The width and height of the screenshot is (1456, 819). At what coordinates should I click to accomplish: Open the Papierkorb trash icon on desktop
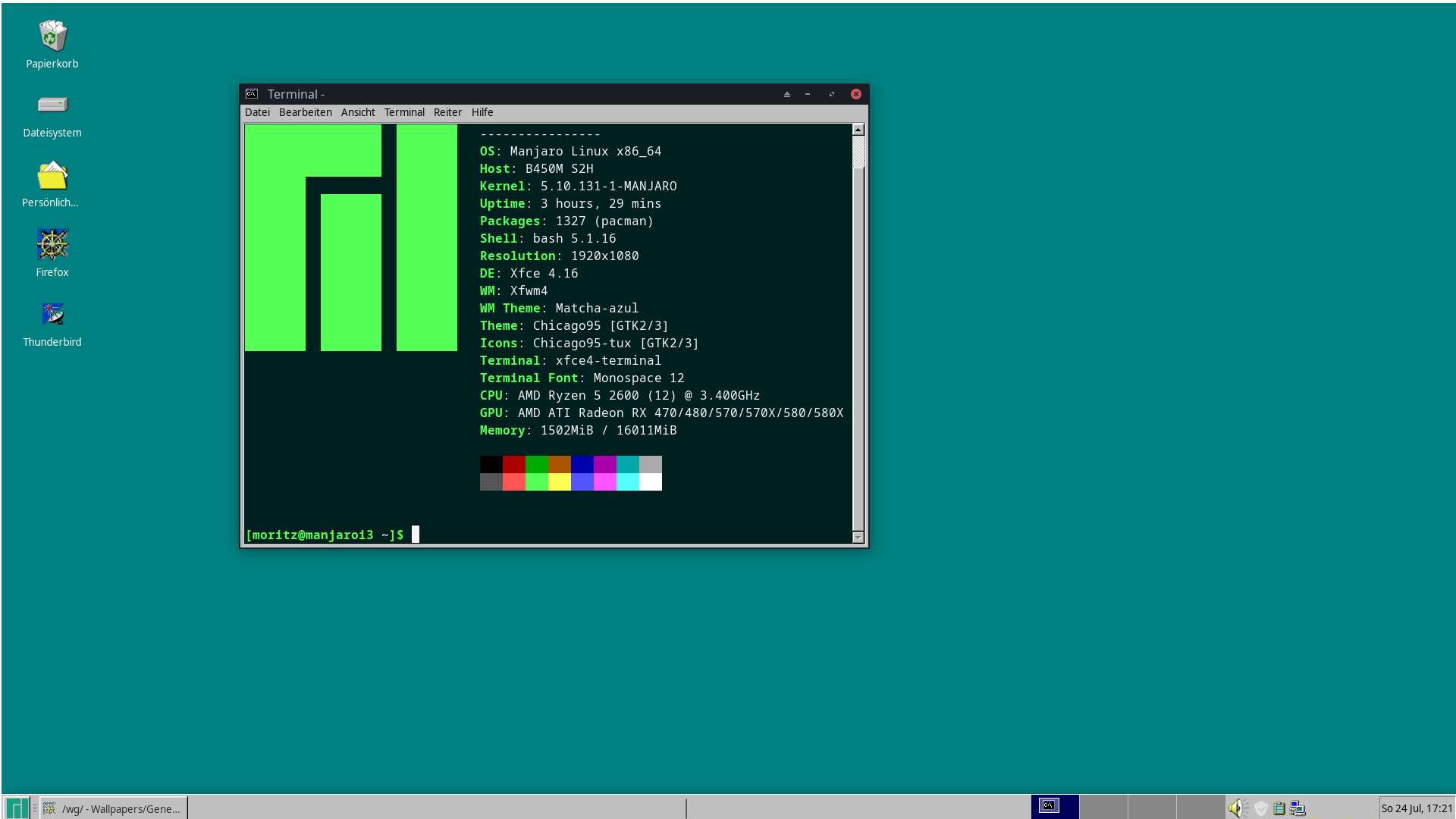click(52, 36)
